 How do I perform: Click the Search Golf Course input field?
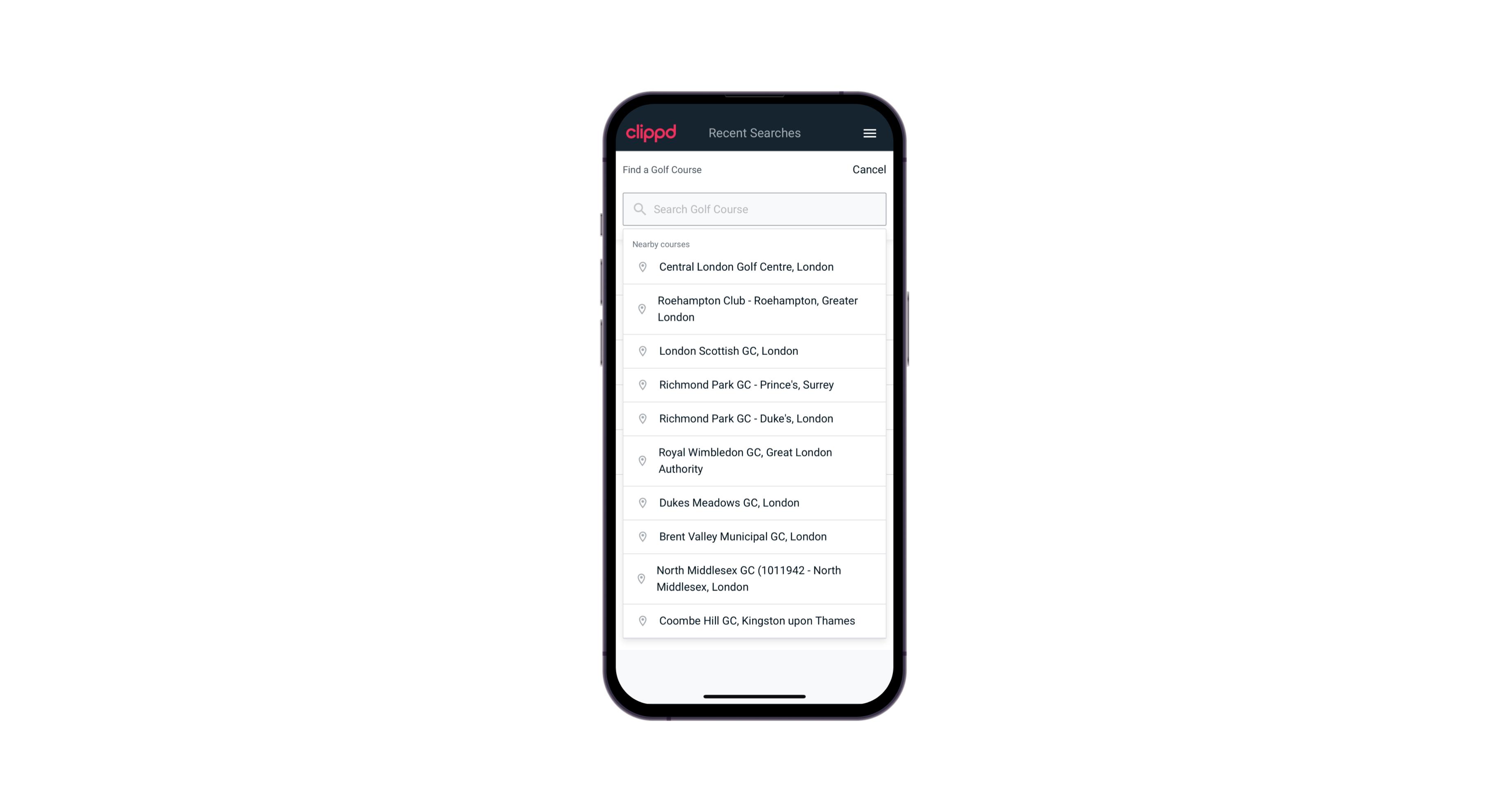click(x=754, y=208)
